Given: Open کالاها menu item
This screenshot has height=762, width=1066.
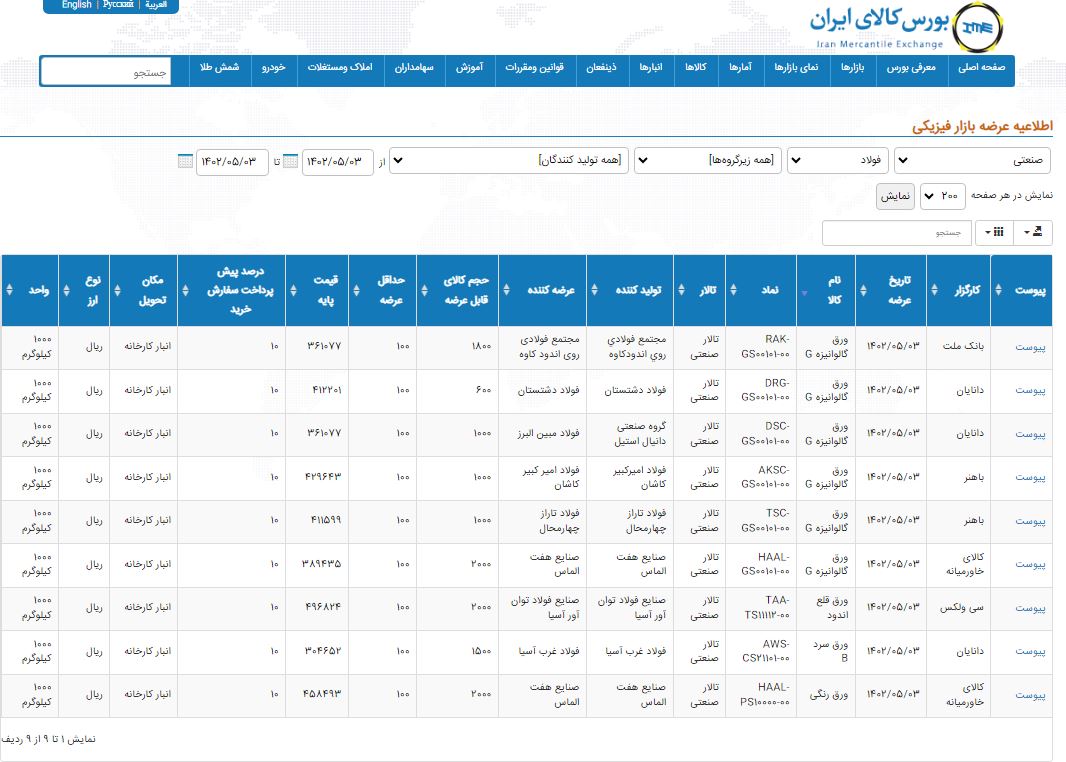Looking at the screenshot, I should click(695, 67).
